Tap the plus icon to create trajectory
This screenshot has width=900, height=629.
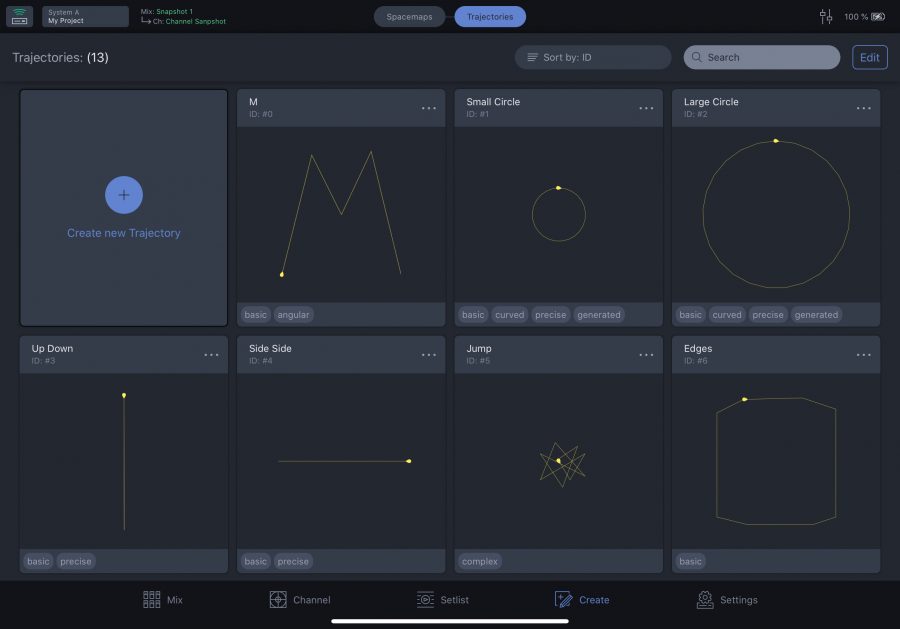(x=124, y=195)
